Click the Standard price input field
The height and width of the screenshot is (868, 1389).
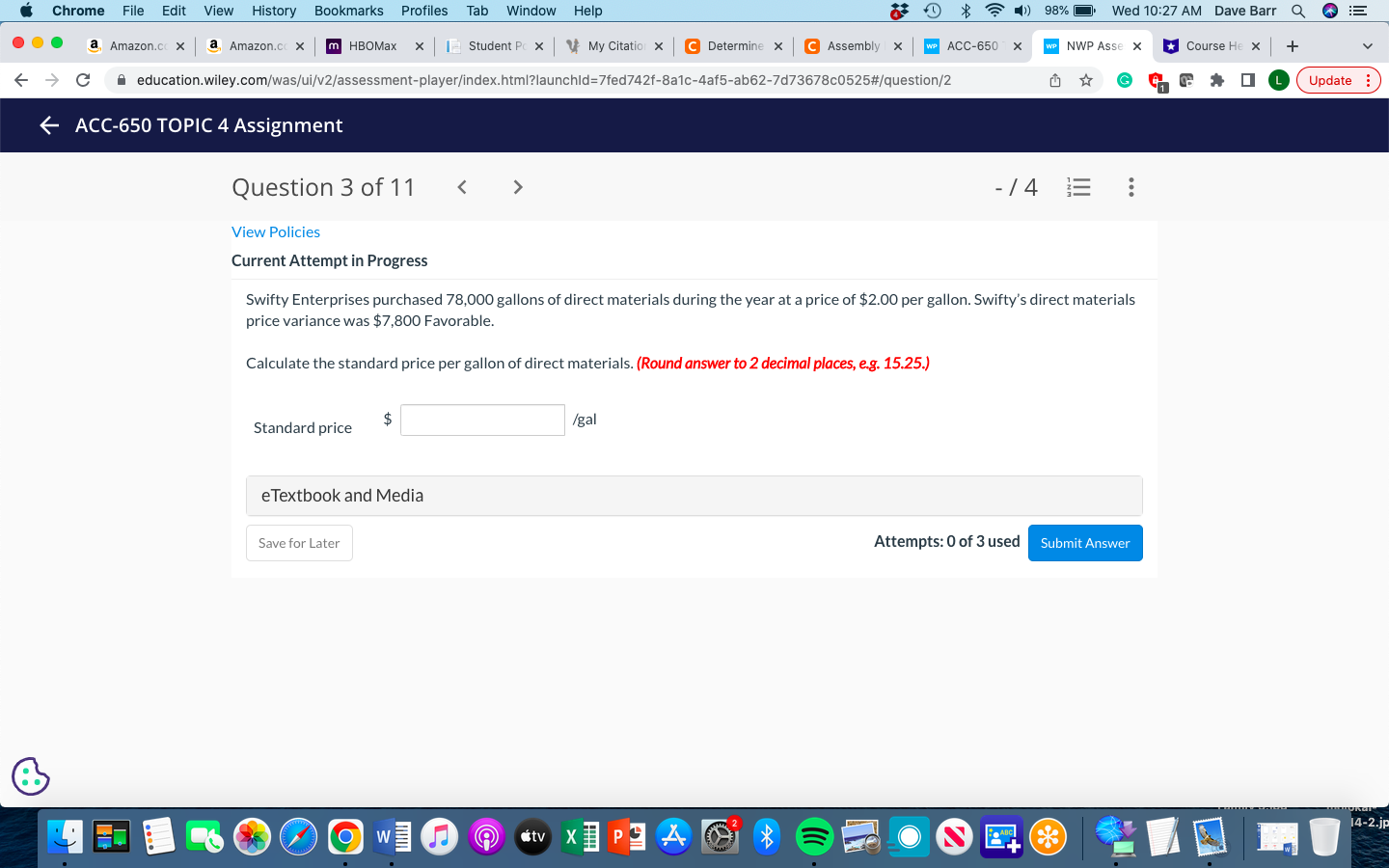pos(482,420)
